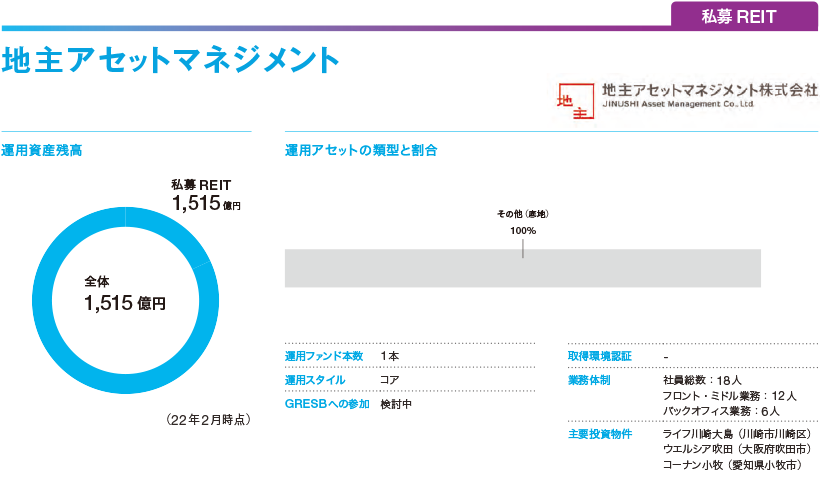Click the value 検討中

[396, 404]
